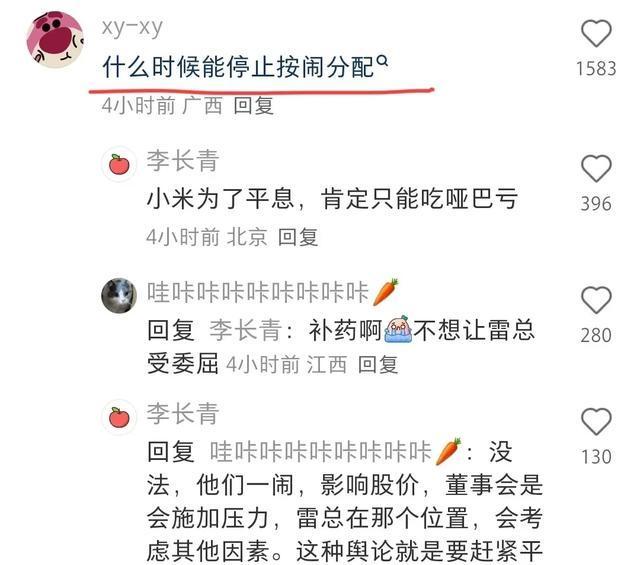640x565 pixels.
Task: Tap the comment text 什么时候能停止按闹分配
Action: (x=238, y=67)
